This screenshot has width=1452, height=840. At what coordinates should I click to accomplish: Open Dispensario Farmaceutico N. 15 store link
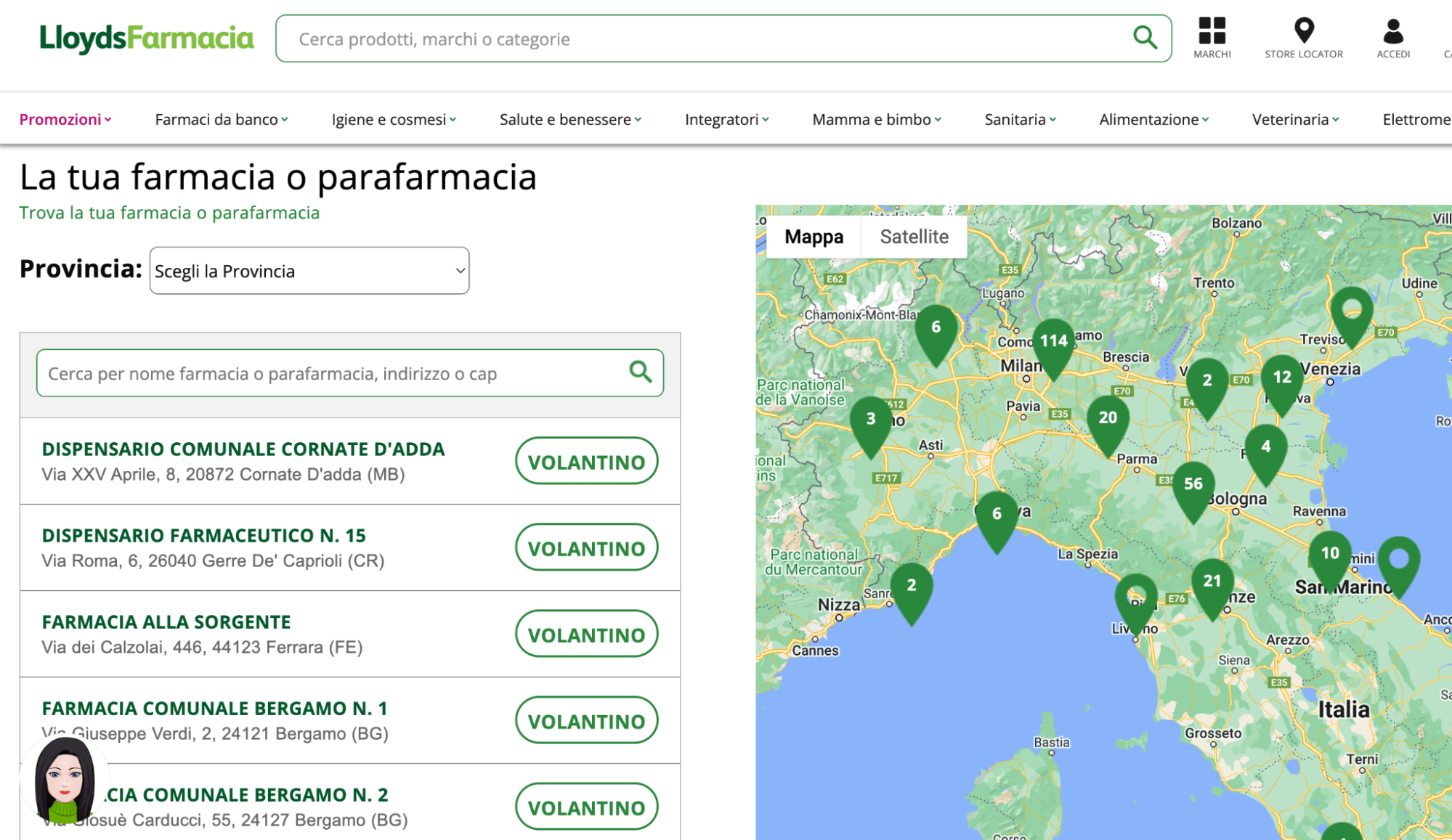click(x=203, y=535)
